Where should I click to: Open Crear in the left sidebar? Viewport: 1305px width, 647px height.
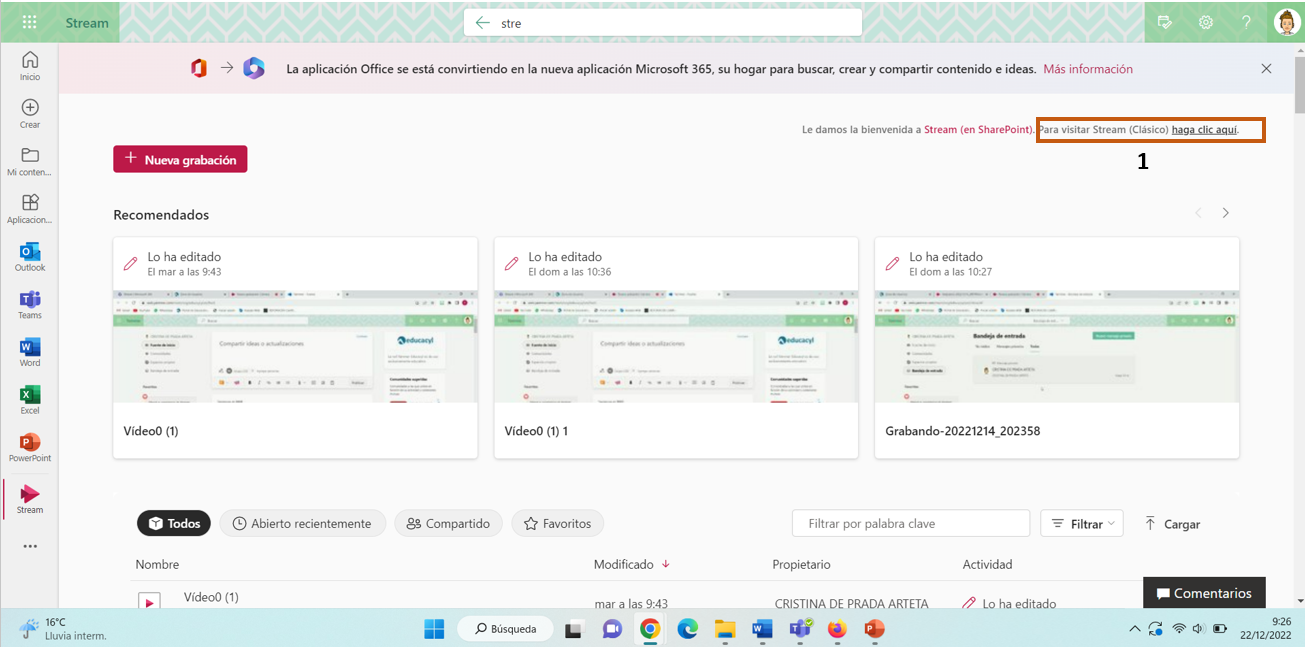click(30, 114)
